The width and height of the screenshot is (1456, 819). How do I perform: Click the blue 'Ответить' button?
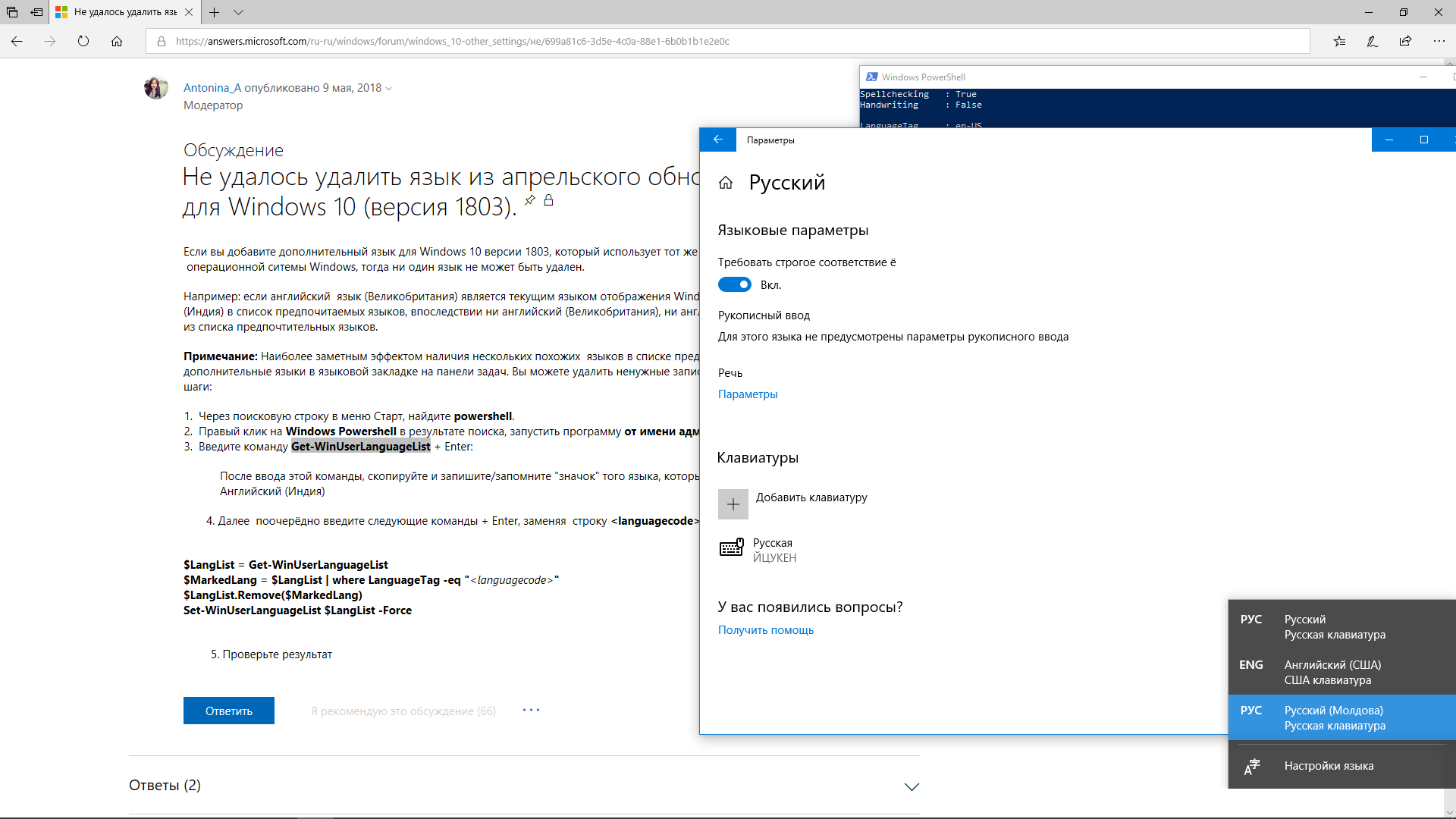[229, 711]
